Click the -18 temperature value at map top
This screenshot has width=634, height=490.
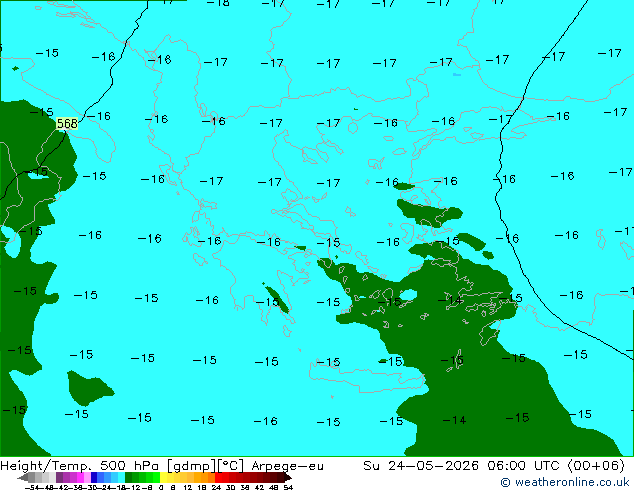point(218,3)
